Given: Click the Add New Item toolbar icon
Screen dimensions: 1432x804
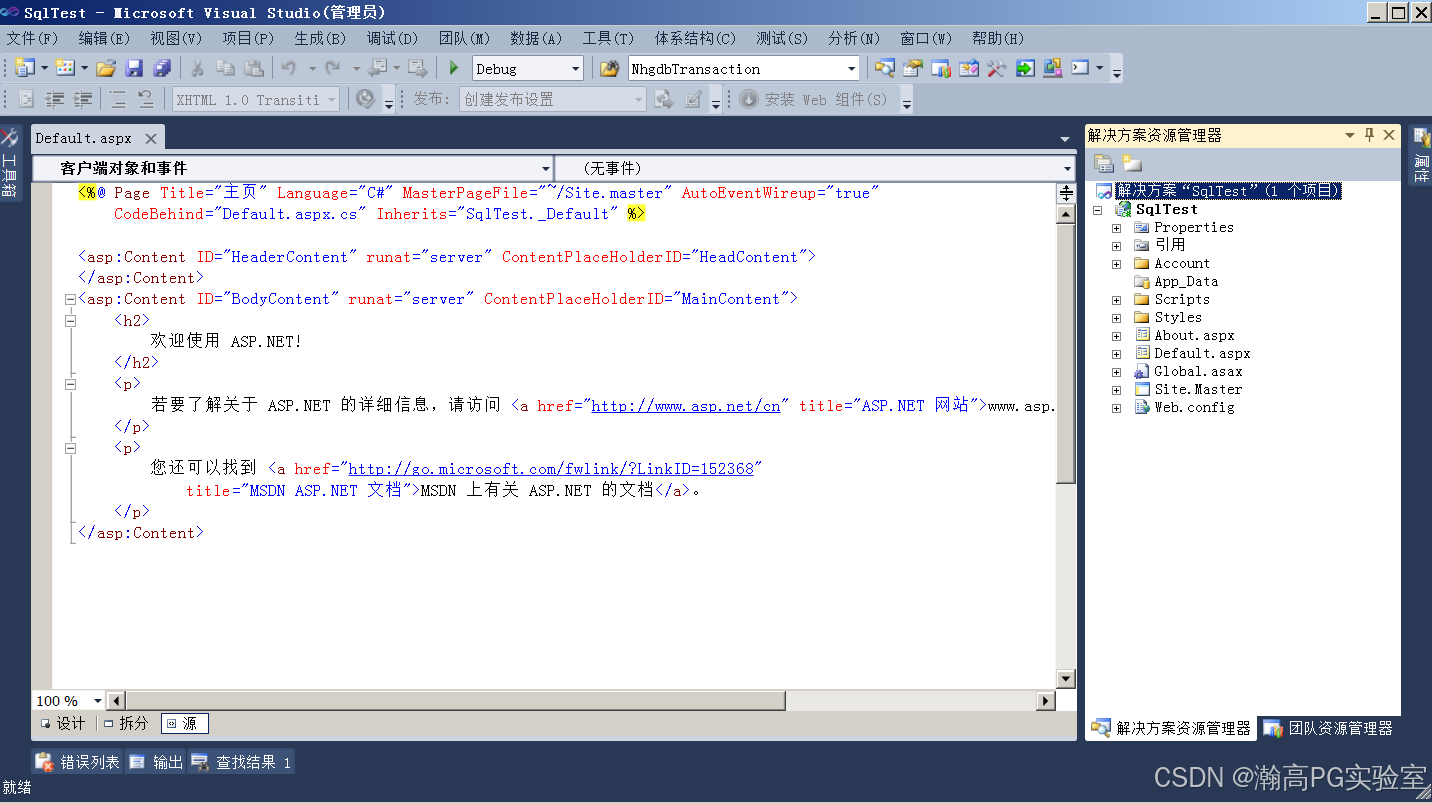Looking at the screenshot, I should point(65,68).
